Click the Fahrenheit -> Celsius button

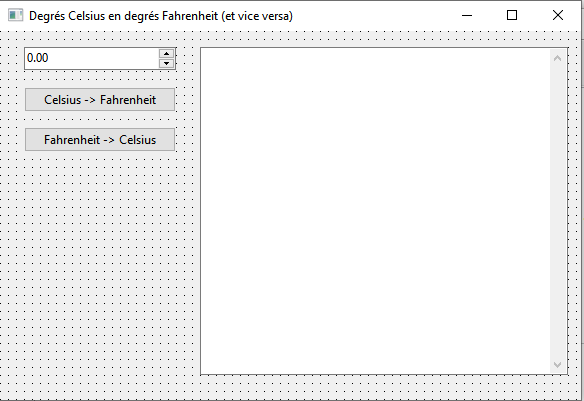coord(100,140)
